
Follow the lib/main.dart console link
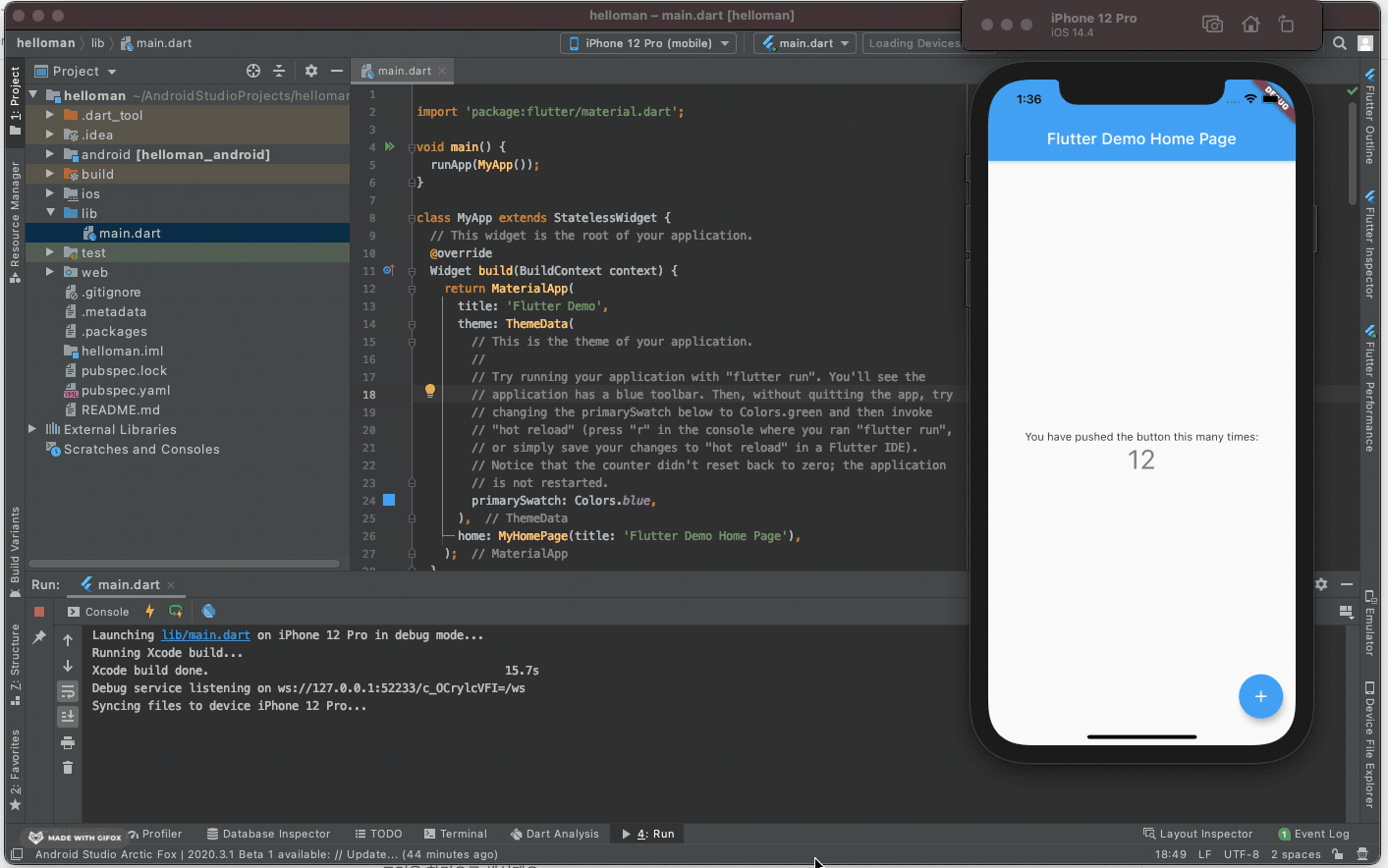[205, 635]
